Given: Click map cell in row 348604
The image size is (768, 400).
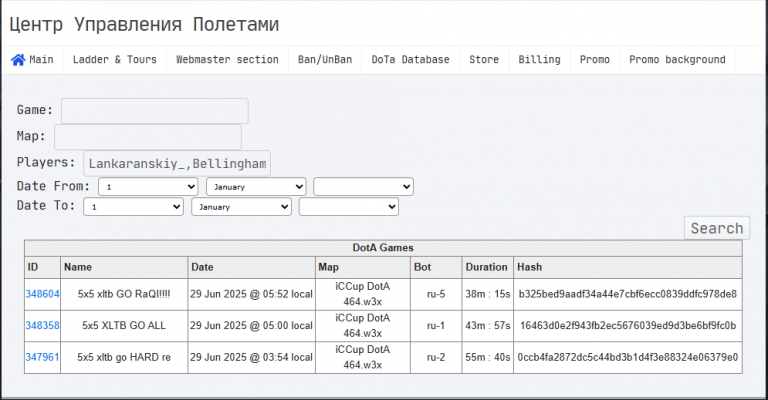Looking at the screenshot, I should [362, 294].
